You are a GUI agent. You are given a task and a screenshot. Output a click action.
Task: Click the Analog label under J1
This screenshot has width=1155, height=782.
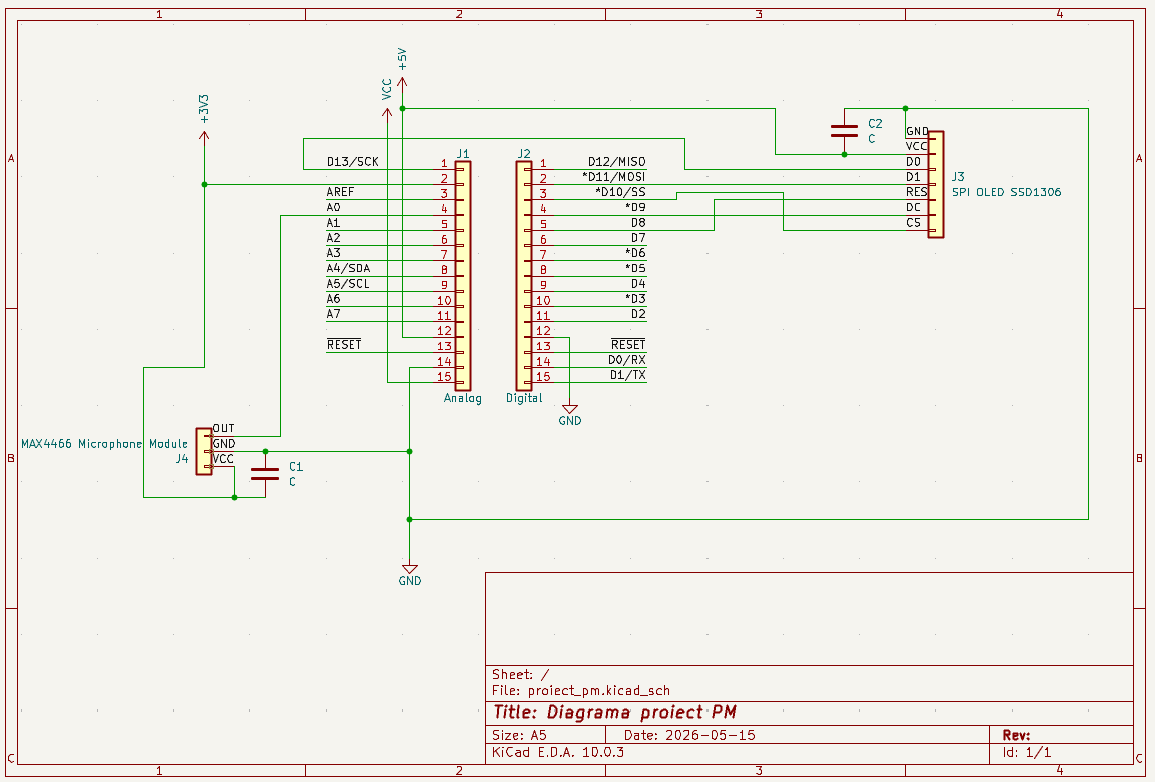pyautogui.click(x=463, y=398)
